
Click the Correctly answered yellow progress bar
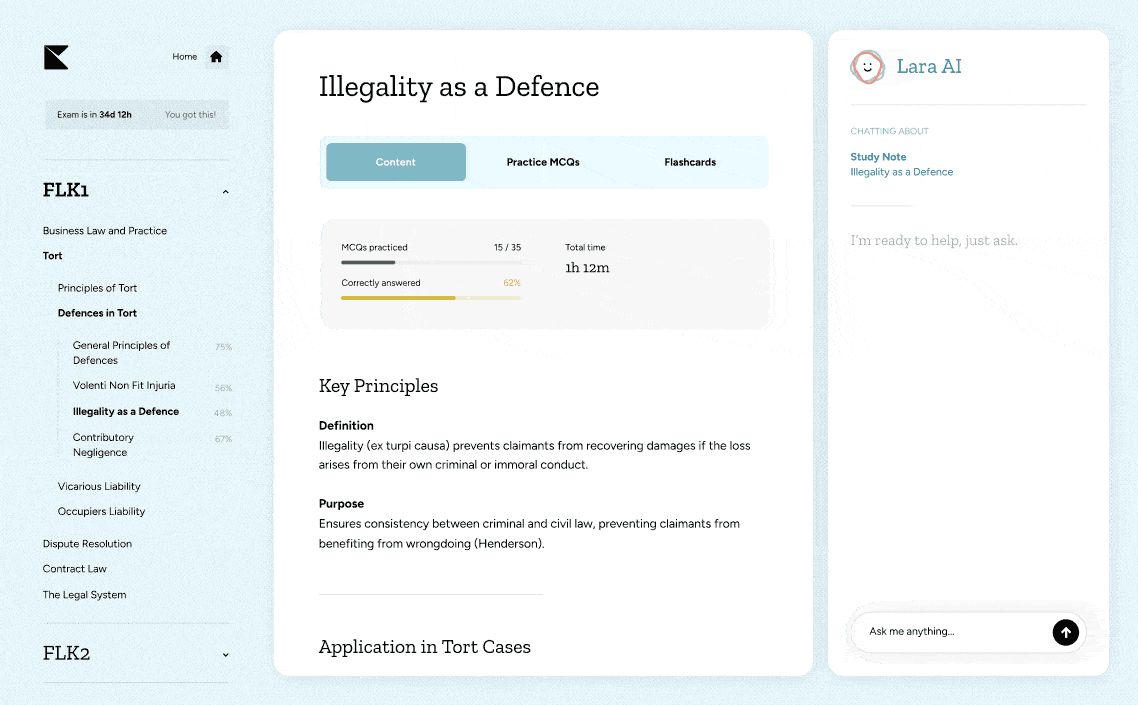(x=430, y=298)
